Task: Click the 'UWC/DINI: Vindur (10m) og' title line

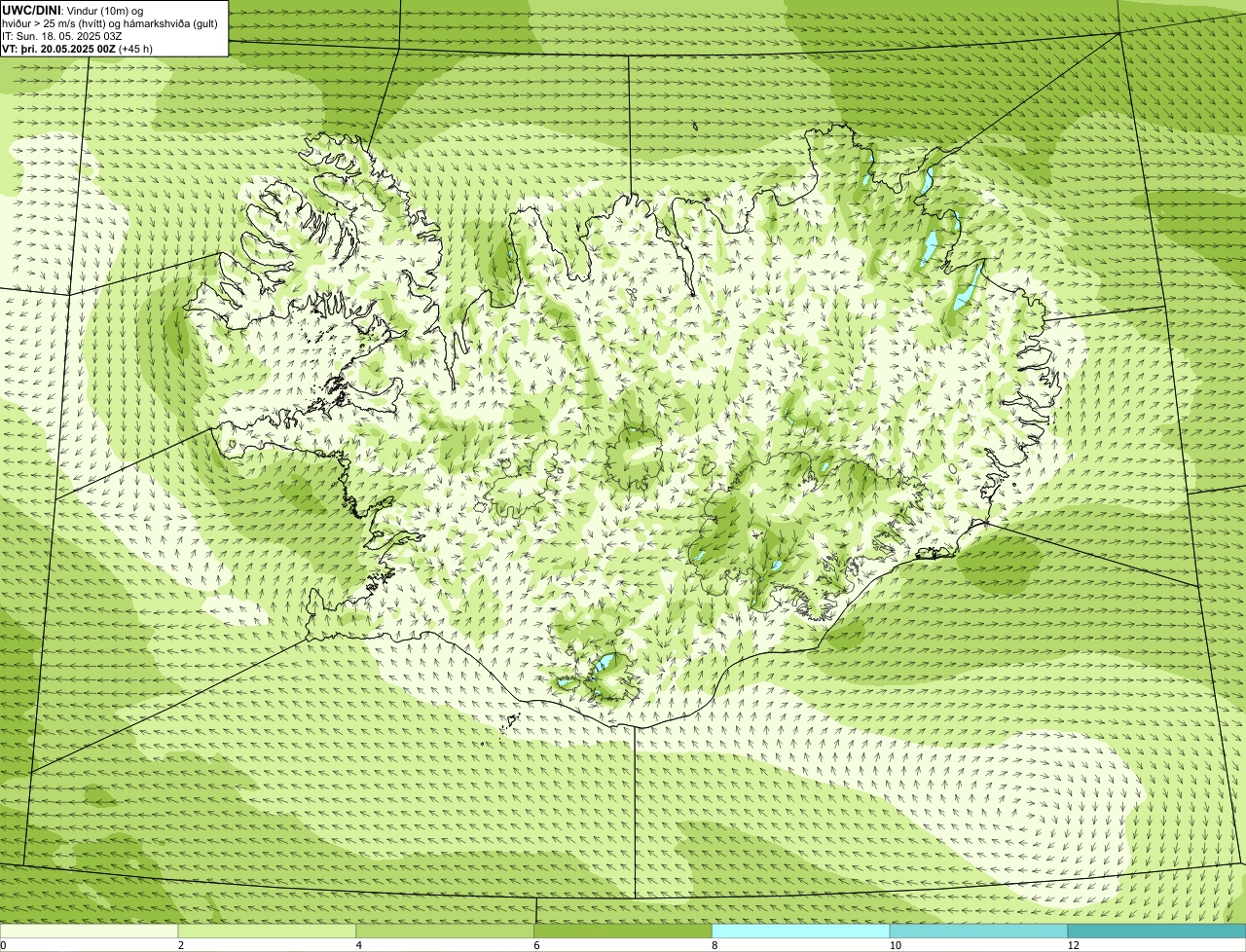Action: click(73, 10)
